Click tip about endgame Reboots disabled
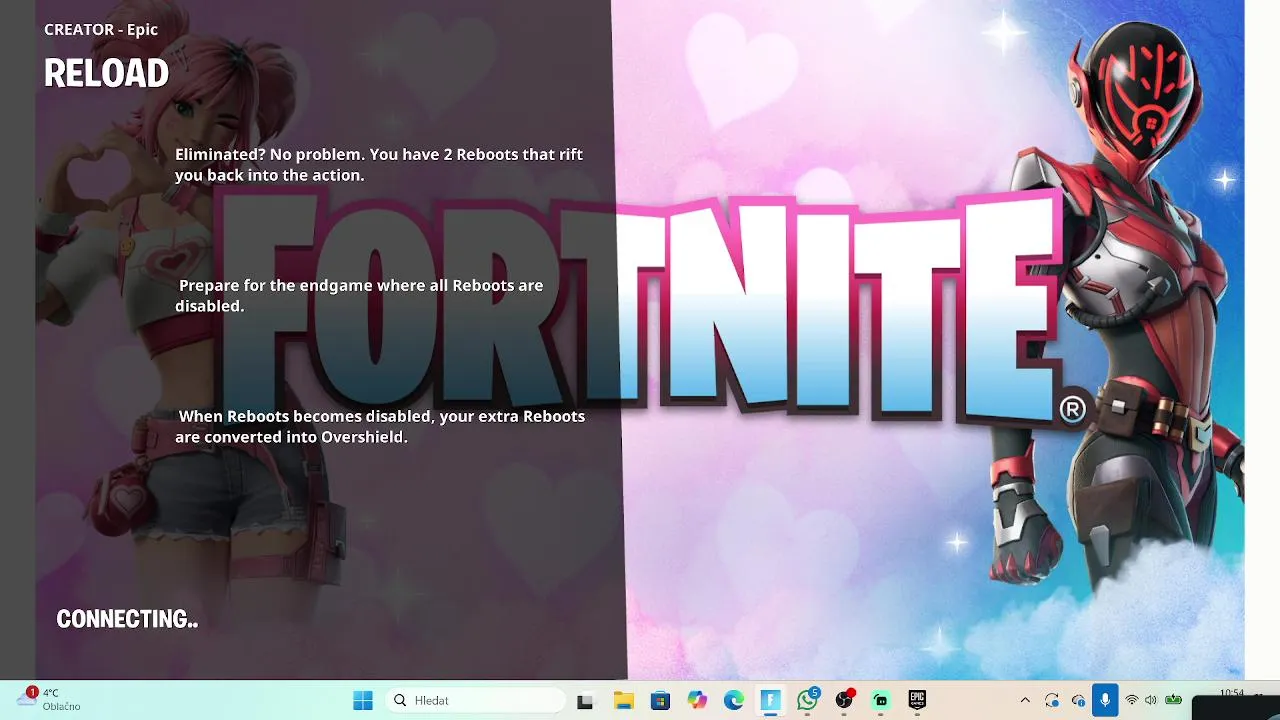1280x720 pixels. point(360,295)
